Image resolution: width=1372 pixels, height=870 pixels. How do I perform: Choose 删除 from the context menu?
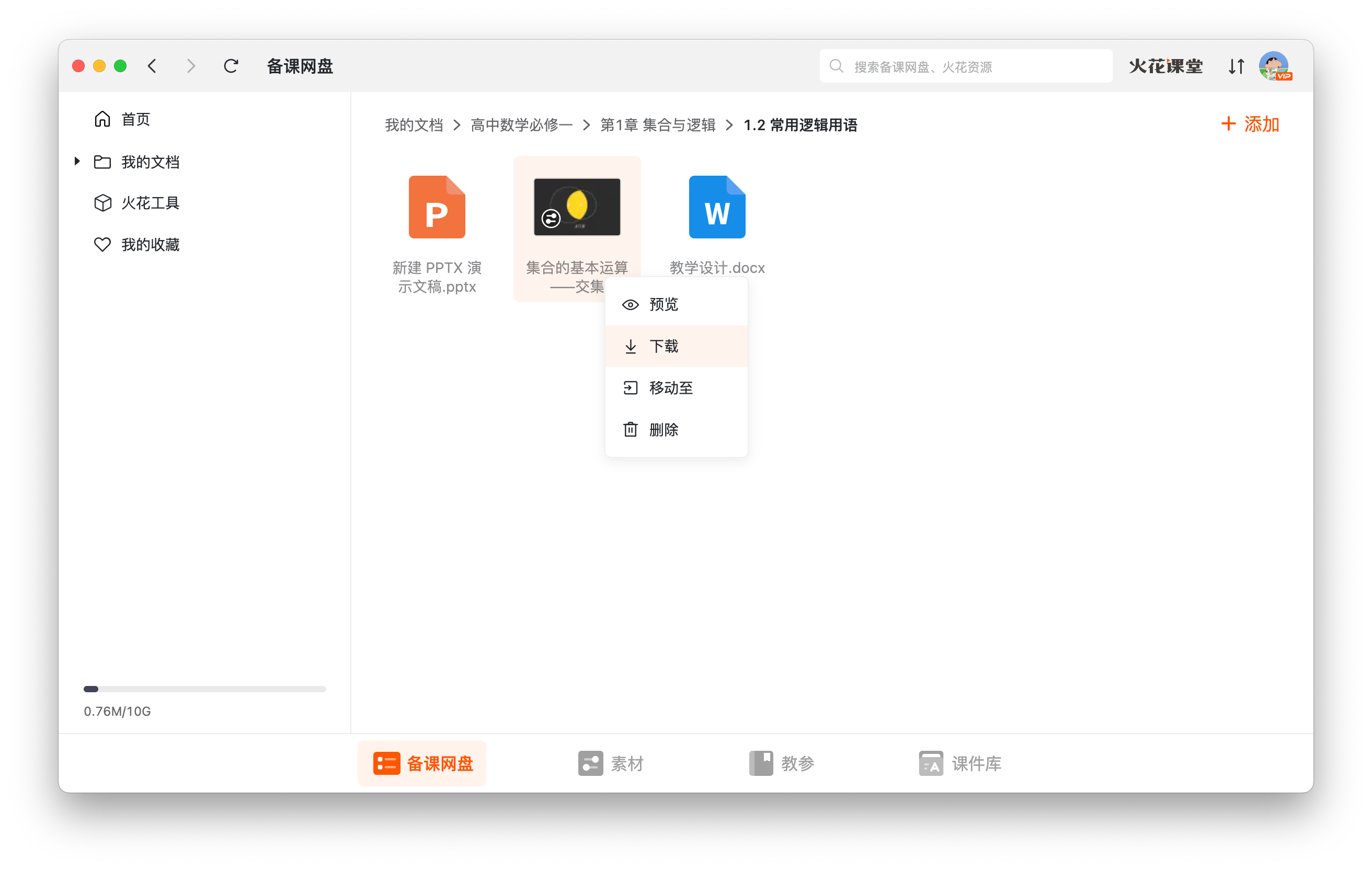pyautogui.click(x=676, y=430)
